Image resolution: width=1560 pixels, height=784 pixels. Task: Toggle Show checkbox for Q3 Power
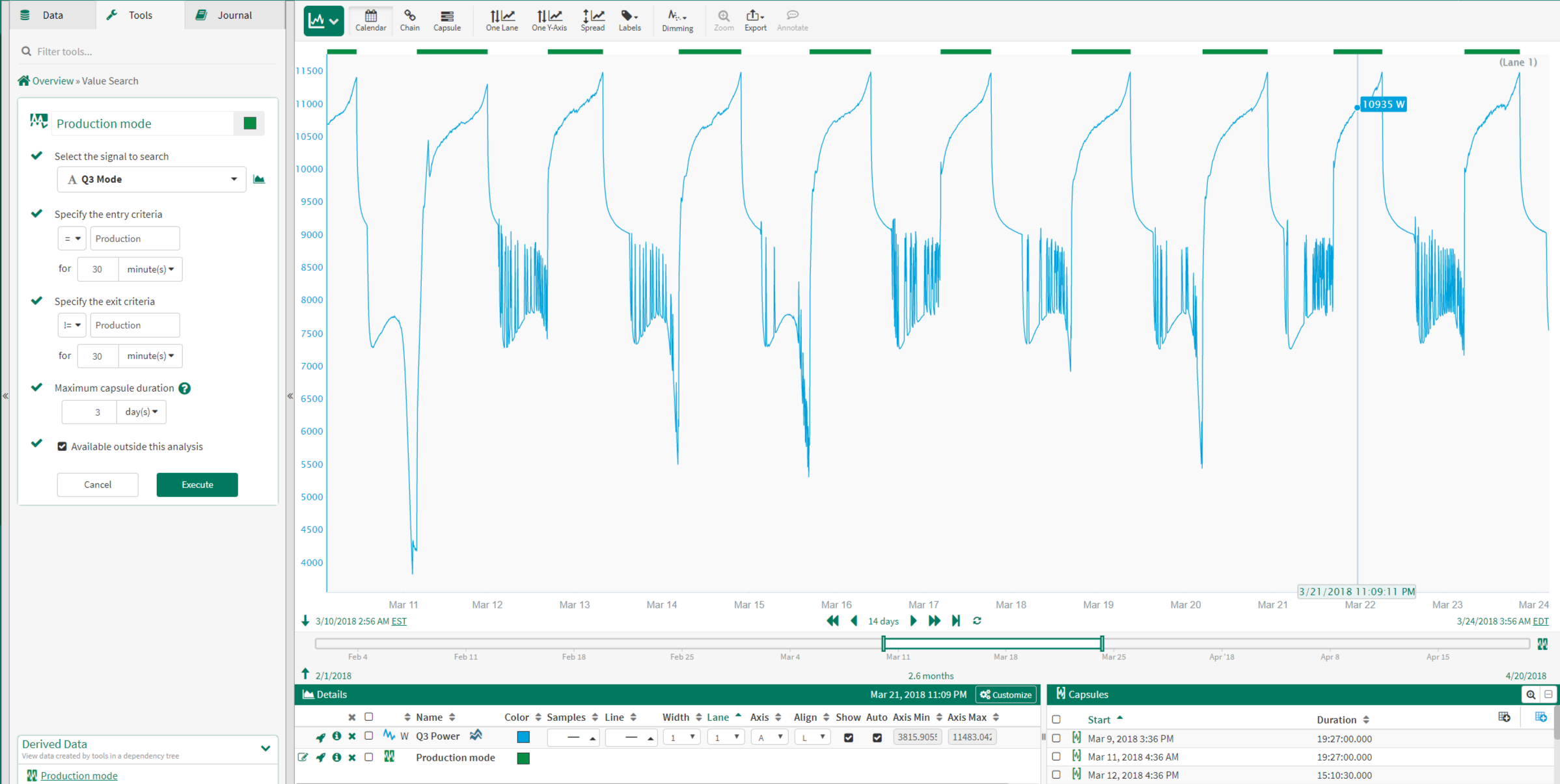pyautogui.click(x=848, y=737)
